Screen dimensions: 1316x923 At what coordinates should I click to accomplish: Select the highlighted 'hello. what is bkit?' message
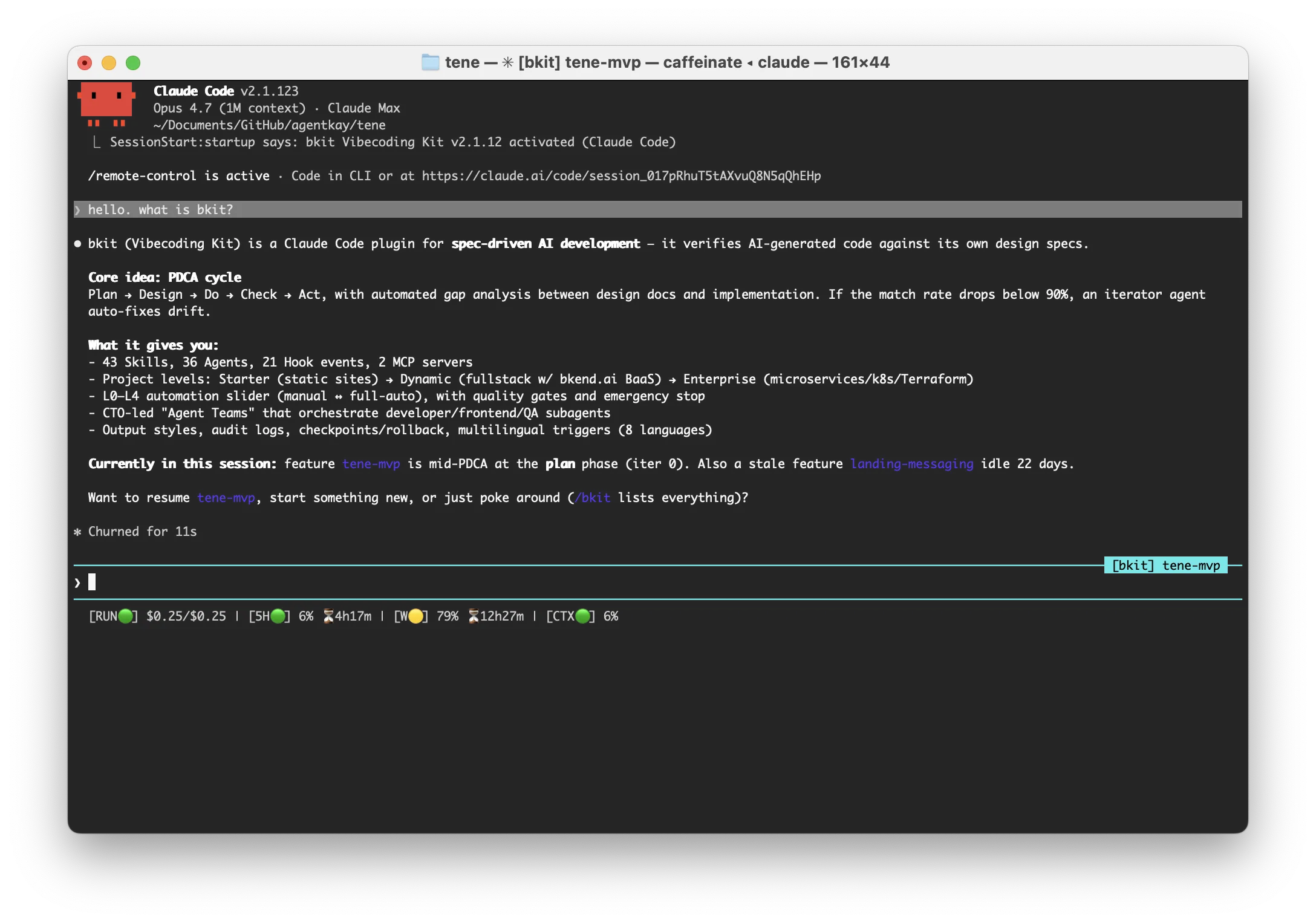coord(160,210)
